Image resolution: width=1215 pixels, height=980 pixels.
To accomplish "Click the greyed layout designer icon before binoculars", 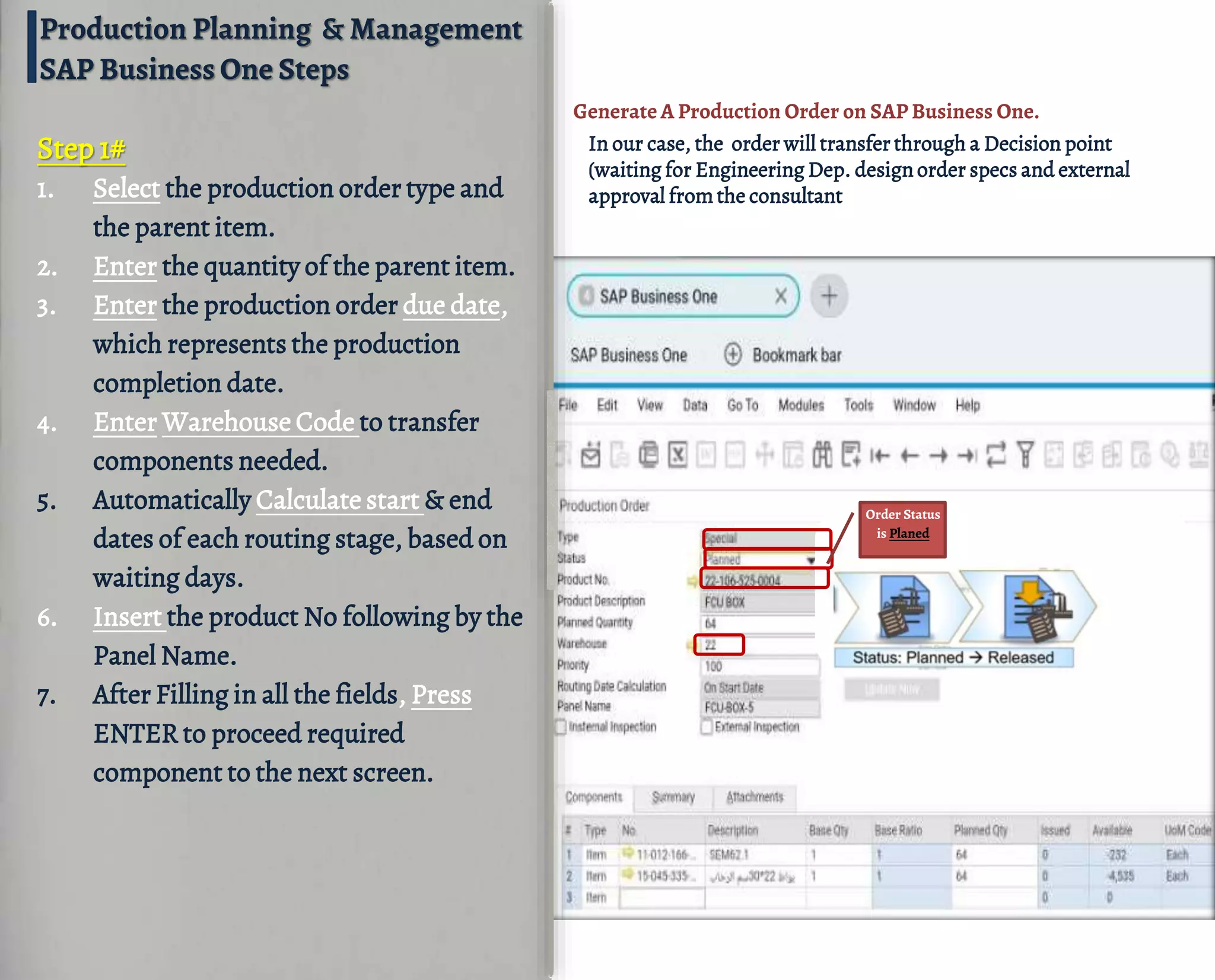I will [793, 456].
